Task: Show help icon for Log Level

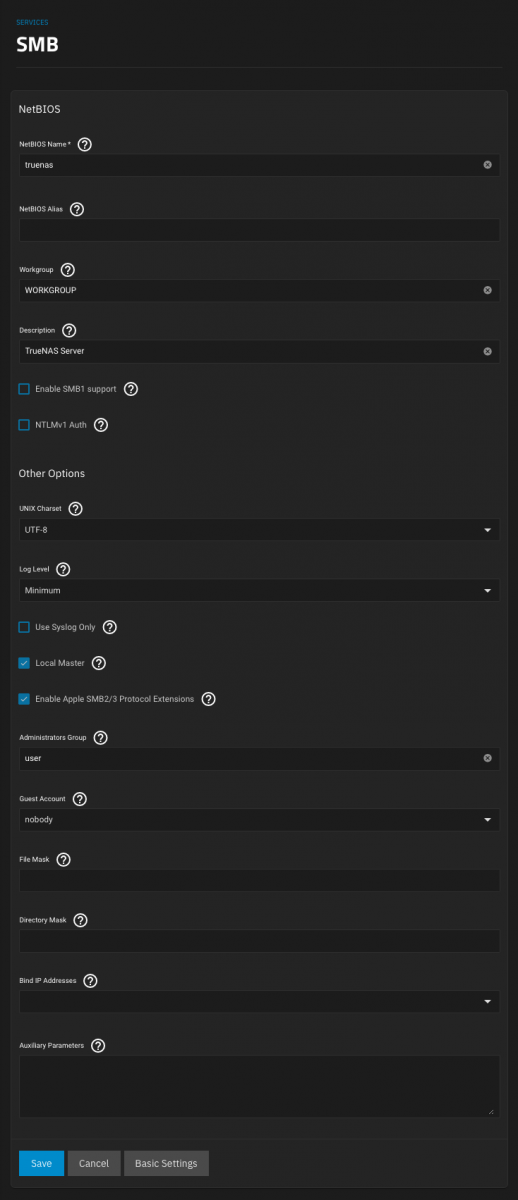Action: tap(63, 569)
